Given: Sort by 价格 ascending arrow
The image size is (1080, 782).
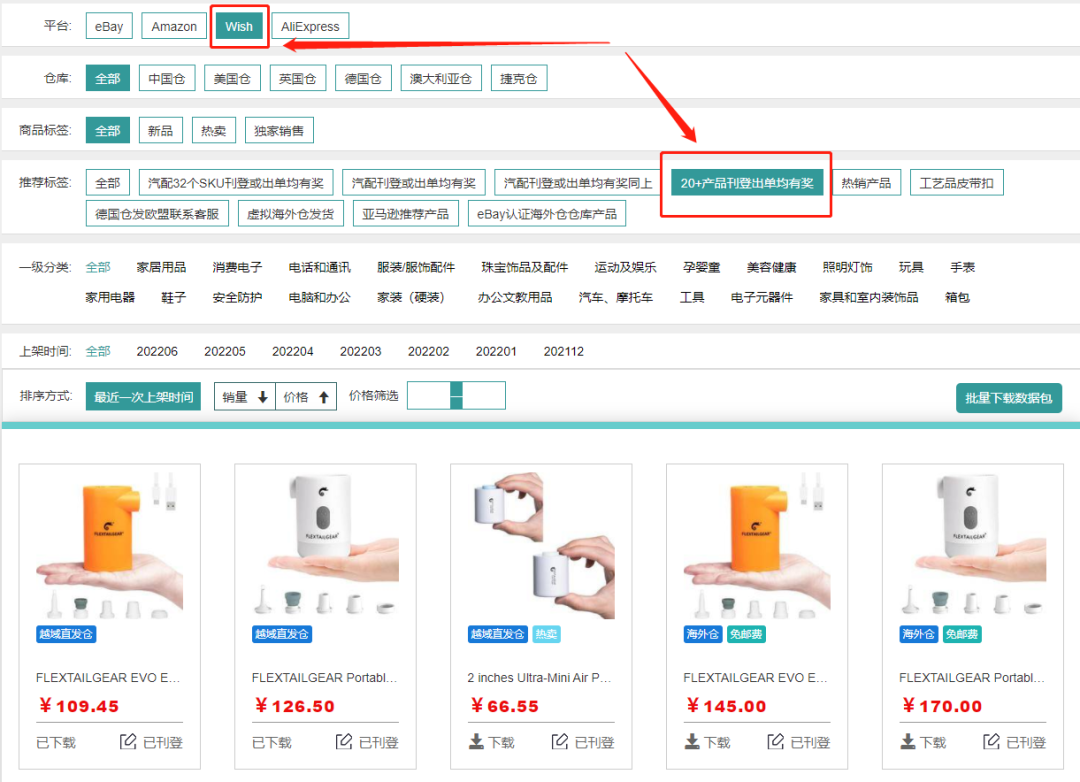Looking at the screenshot, I should [x=324, y=397].
